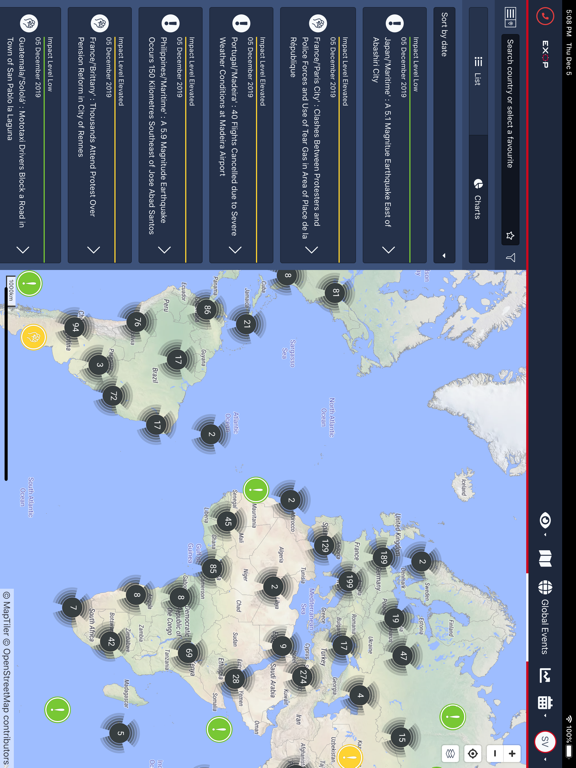This screenshot has height=768, width=576.
Task: Open the eye visibility dropdown
Action: [545, 522]
